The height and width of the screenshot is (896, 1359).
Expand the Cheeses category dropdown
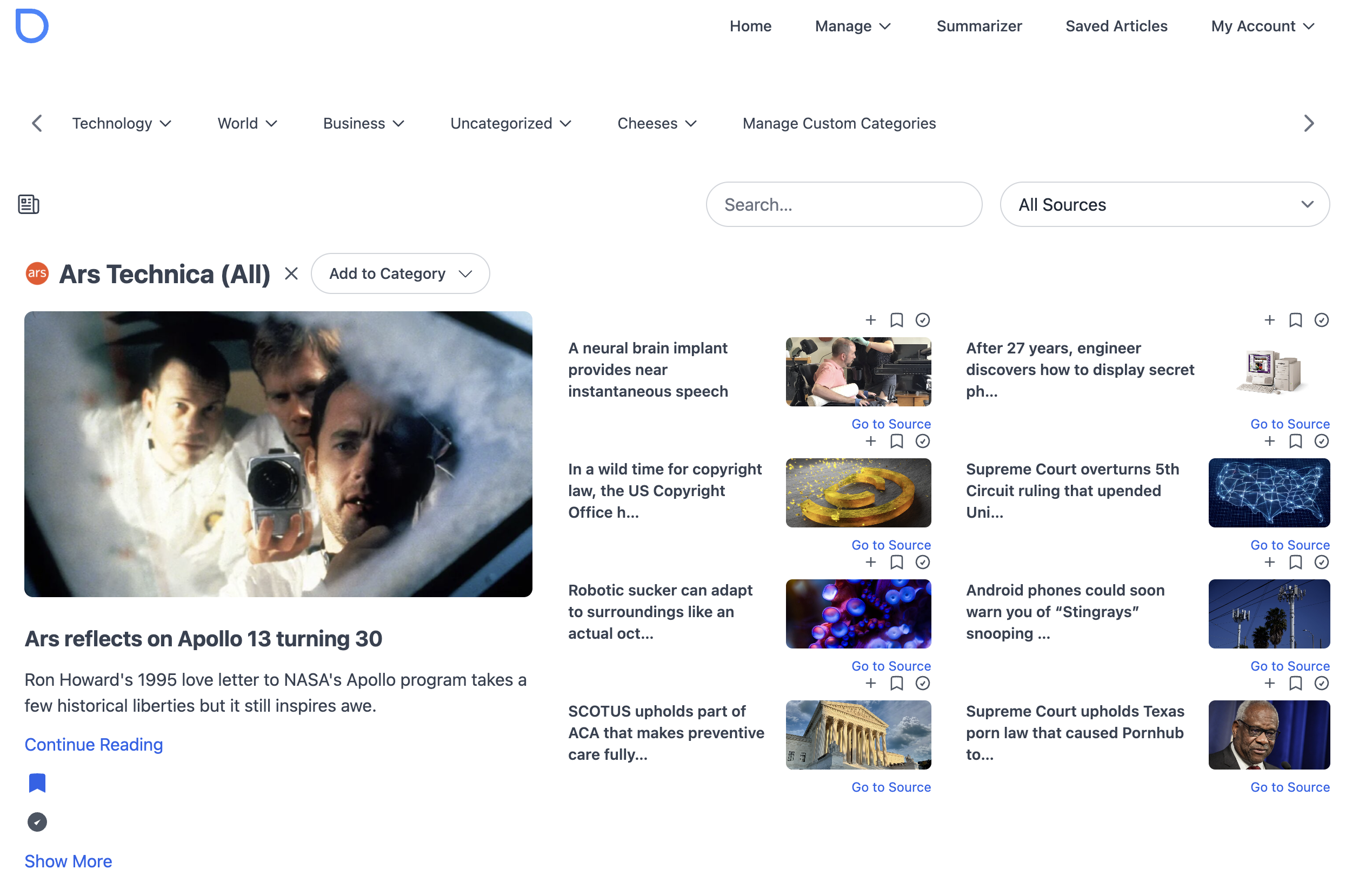[x=657, y=123]
